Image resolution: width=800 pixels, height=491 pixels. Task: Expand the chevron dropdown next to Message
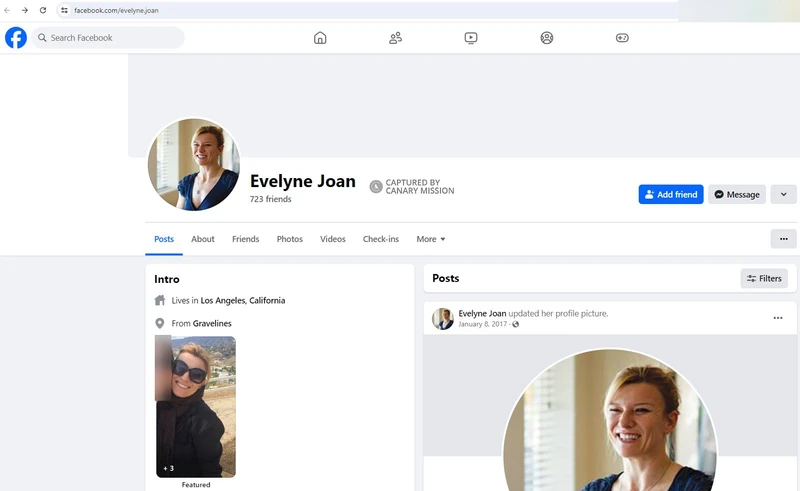tap(783, 194)
